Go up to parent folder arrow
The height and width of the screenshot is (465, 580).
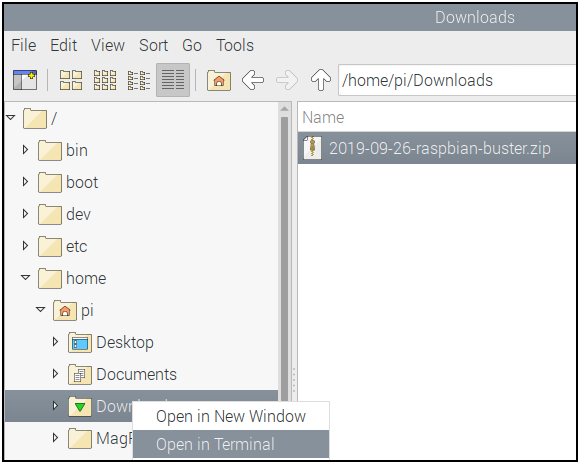coord(321,80)
